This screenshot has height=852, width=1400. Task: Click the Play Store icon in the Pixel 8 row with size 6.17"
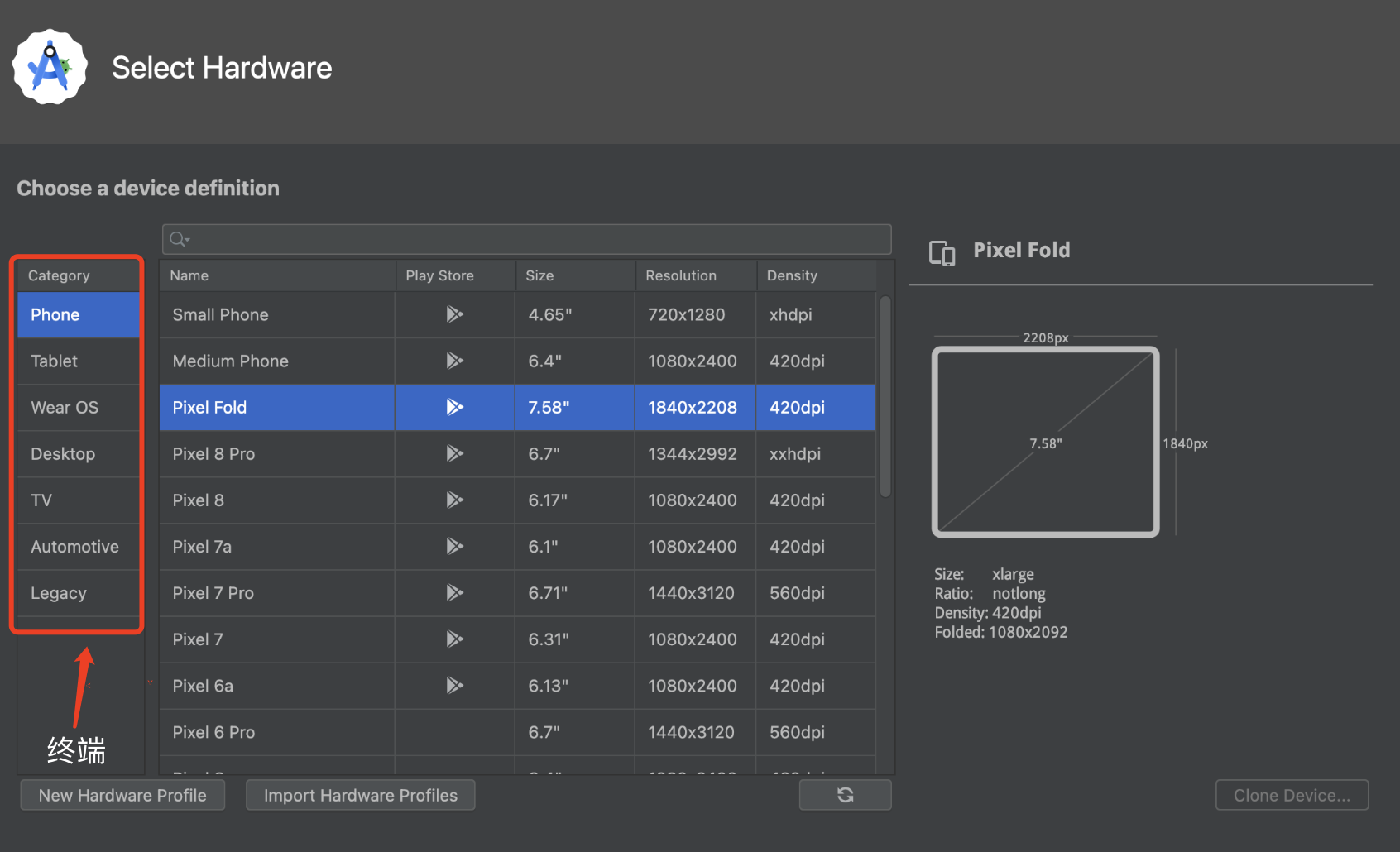click(454, 500)
